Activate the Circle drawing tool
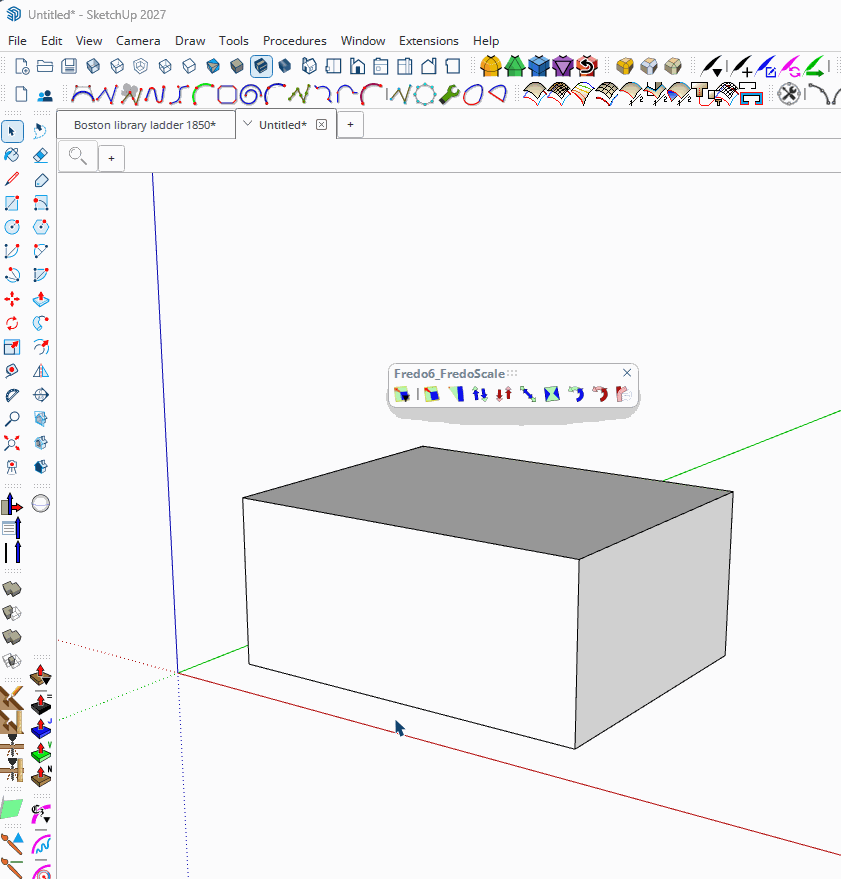The image size is (841, 879). click(12, 227)
